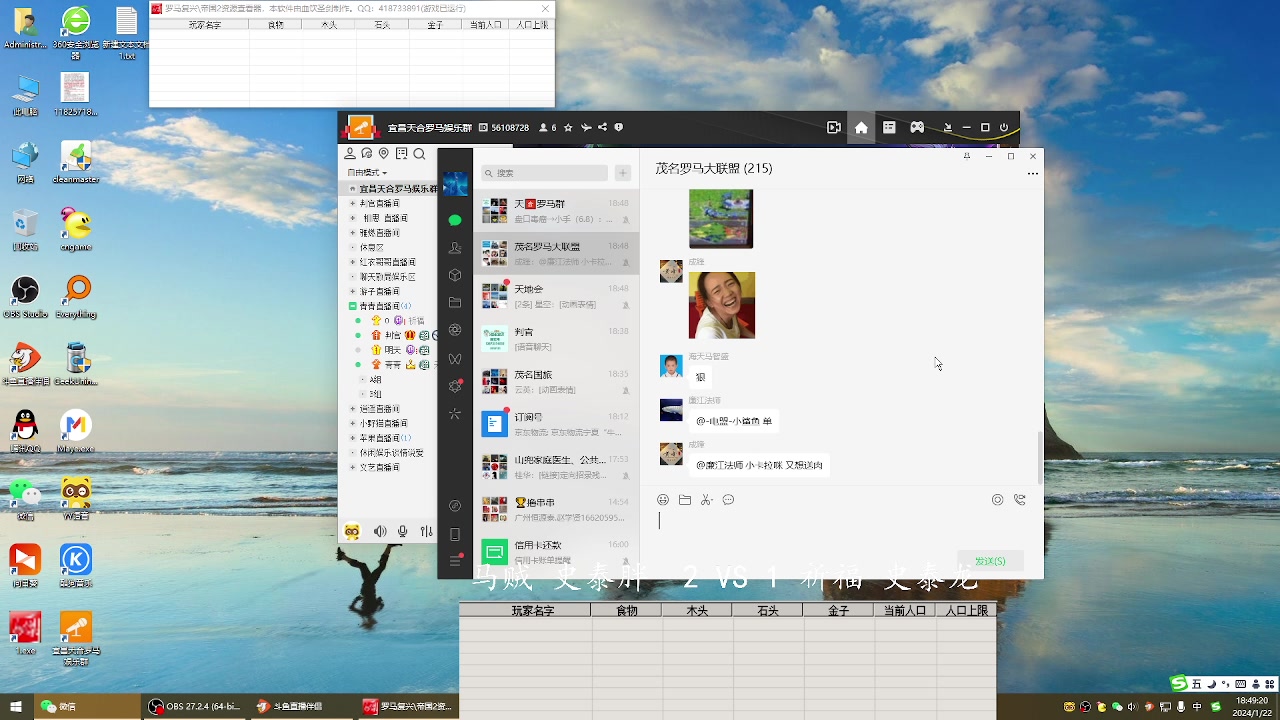1280x720 pixels.
Task: Click the home icon in voice app title bar
Action: [861, 128]
